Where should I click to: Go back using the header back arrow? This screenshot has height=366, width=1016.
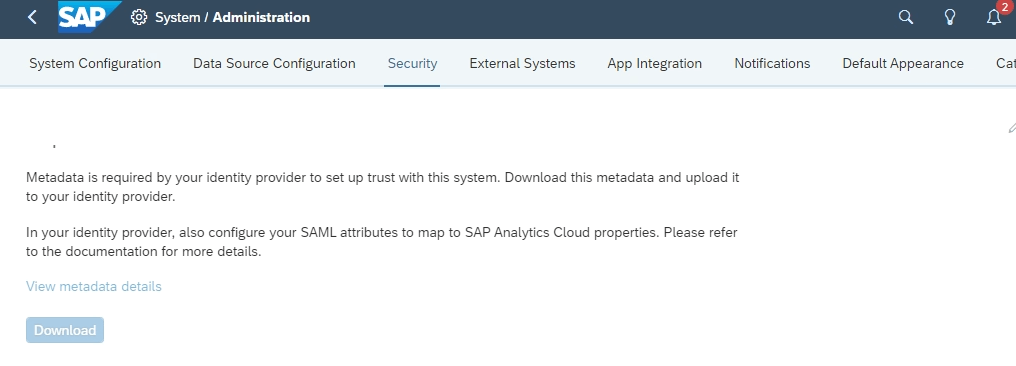coord(32,17)
